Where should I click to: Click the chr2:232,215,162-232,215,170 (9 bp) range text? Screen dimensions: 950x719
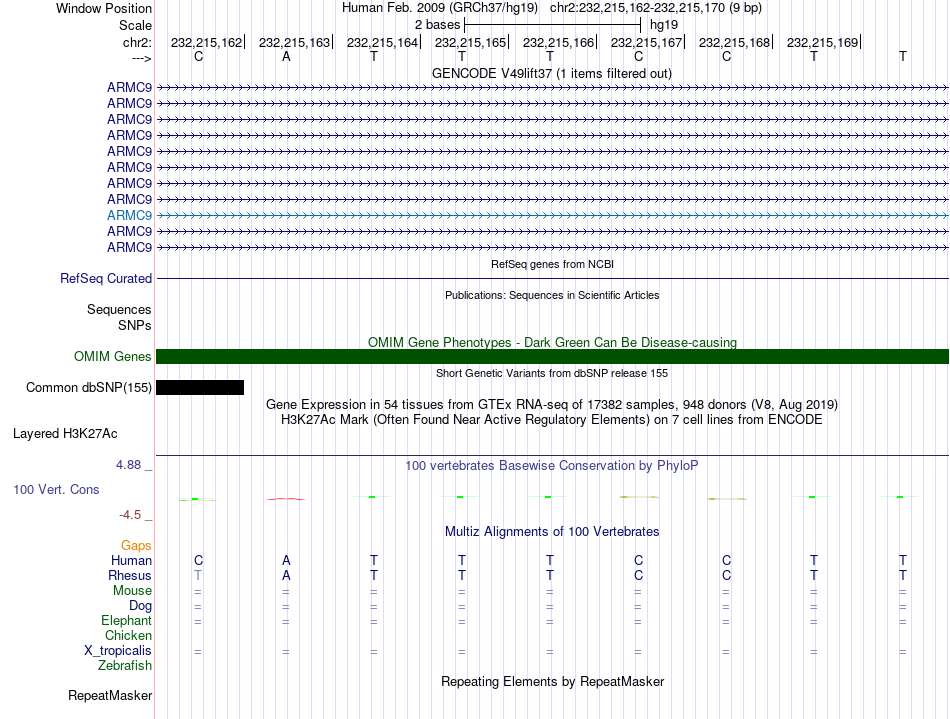click(656, 8)
